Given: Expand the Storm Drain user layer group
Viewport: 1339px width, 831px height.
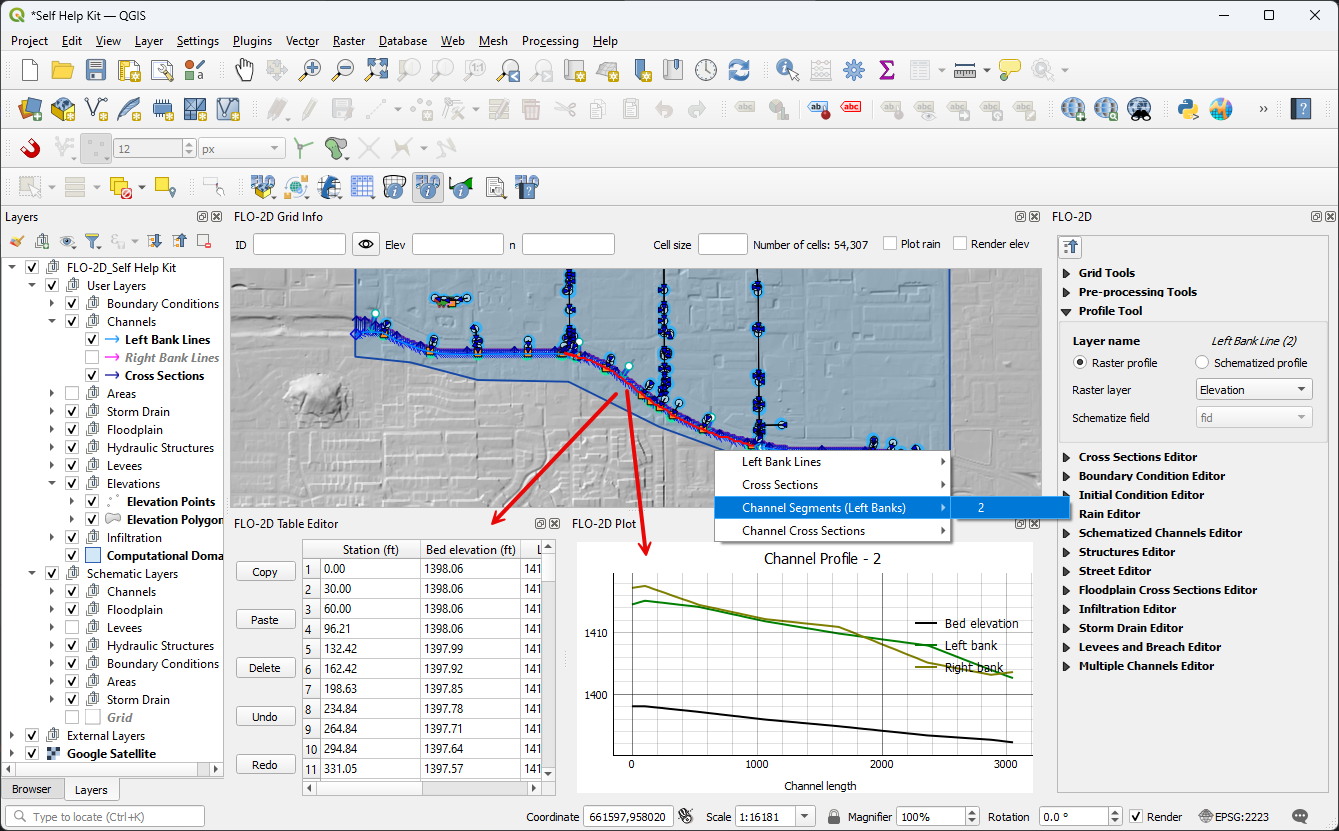Looking at the screenshot, I should click(x=53, y=412).
